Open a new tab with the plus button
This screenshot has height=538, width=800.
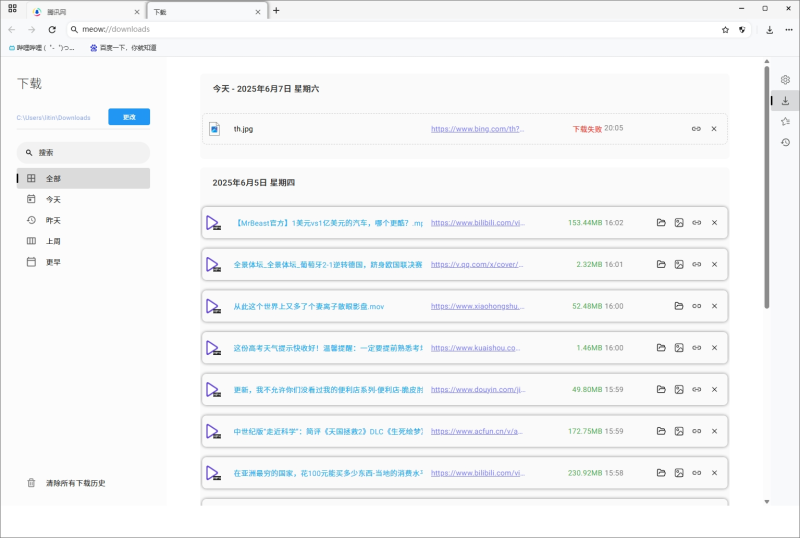(276, 11)
